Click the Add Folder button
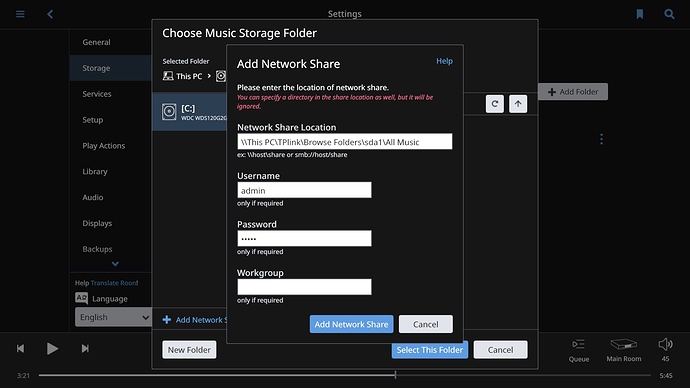The width and height of the screenshot is (690, 388). click(573, 92)
